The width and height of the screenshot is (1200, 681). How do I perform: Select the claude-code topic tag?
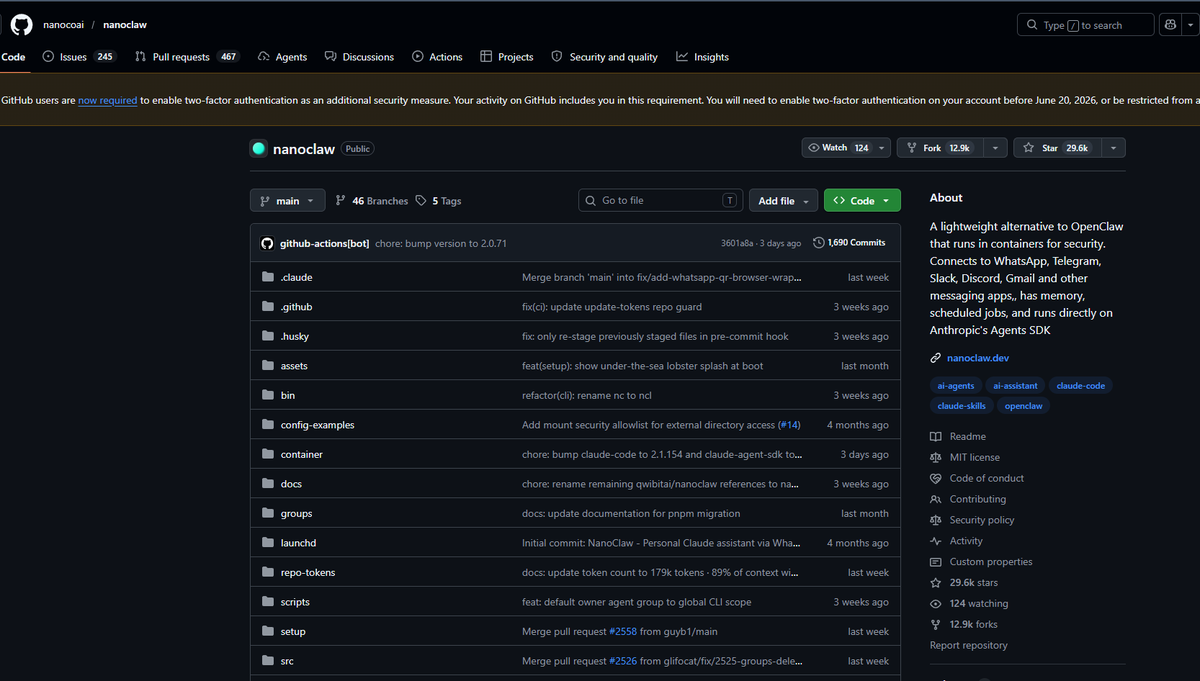click(x=1081, y=386)
